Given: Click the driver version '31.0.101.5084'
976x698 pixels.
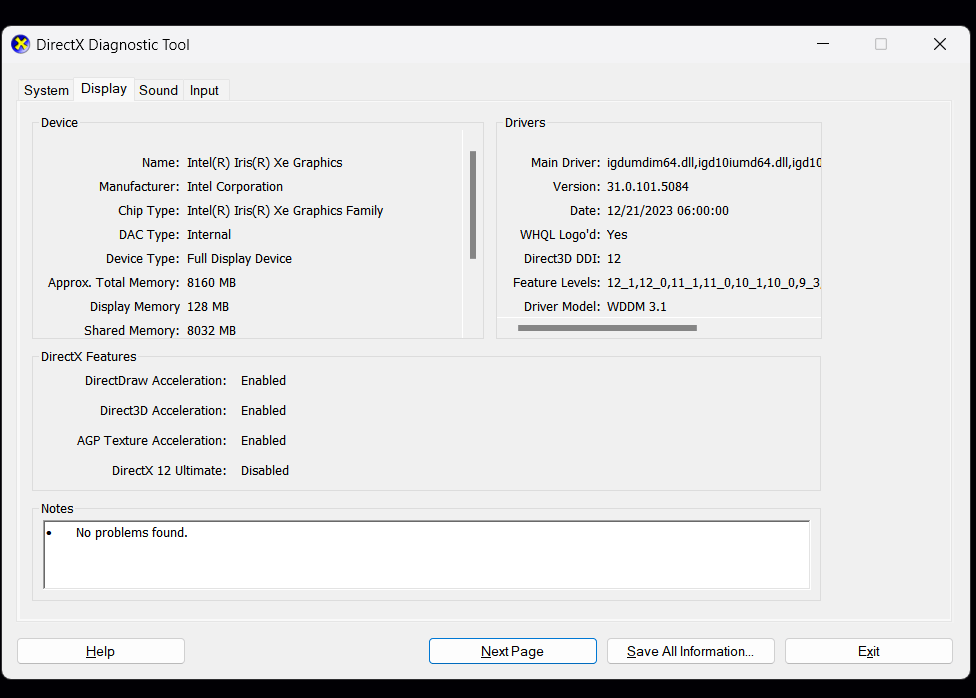Looking at the screenshot, I should point(647,187).
